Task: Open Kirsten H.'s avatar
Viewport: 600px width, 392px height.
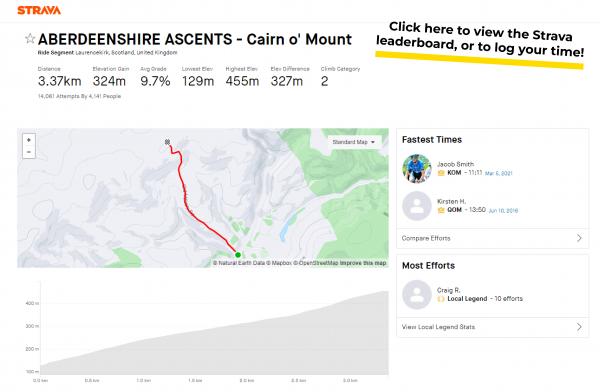Action: [417, 206]
